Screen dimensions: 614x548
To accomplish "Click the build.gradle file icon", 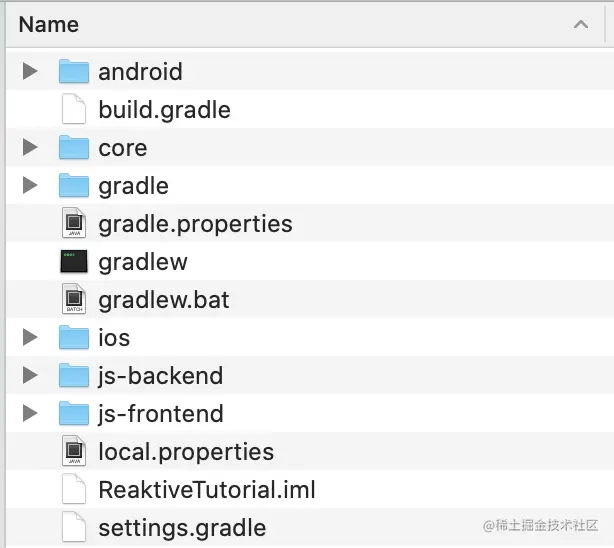I will pos(74,109).
